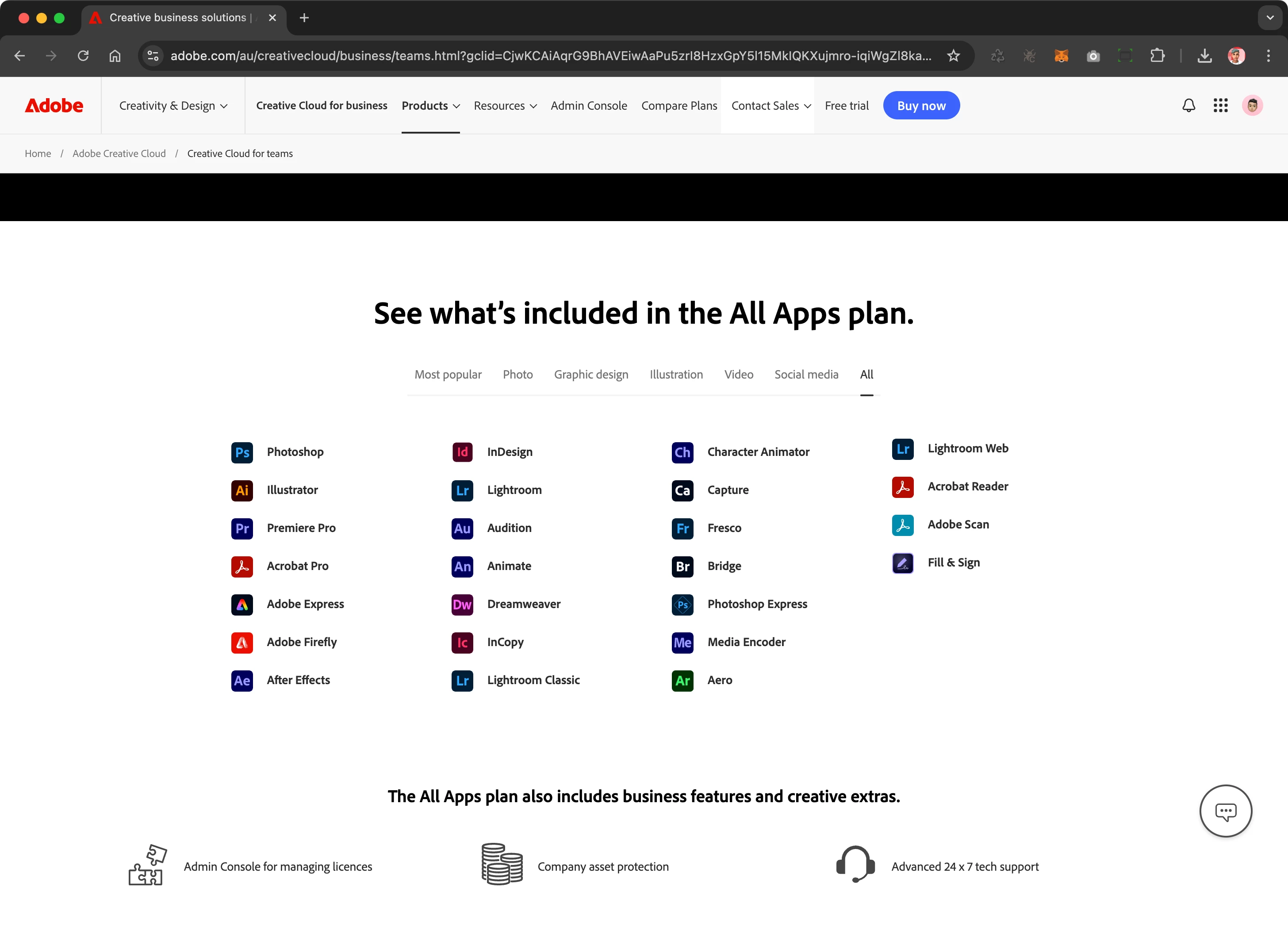Click the browser address bar
Screen dimensions: 1288x926
pos(550,56)
